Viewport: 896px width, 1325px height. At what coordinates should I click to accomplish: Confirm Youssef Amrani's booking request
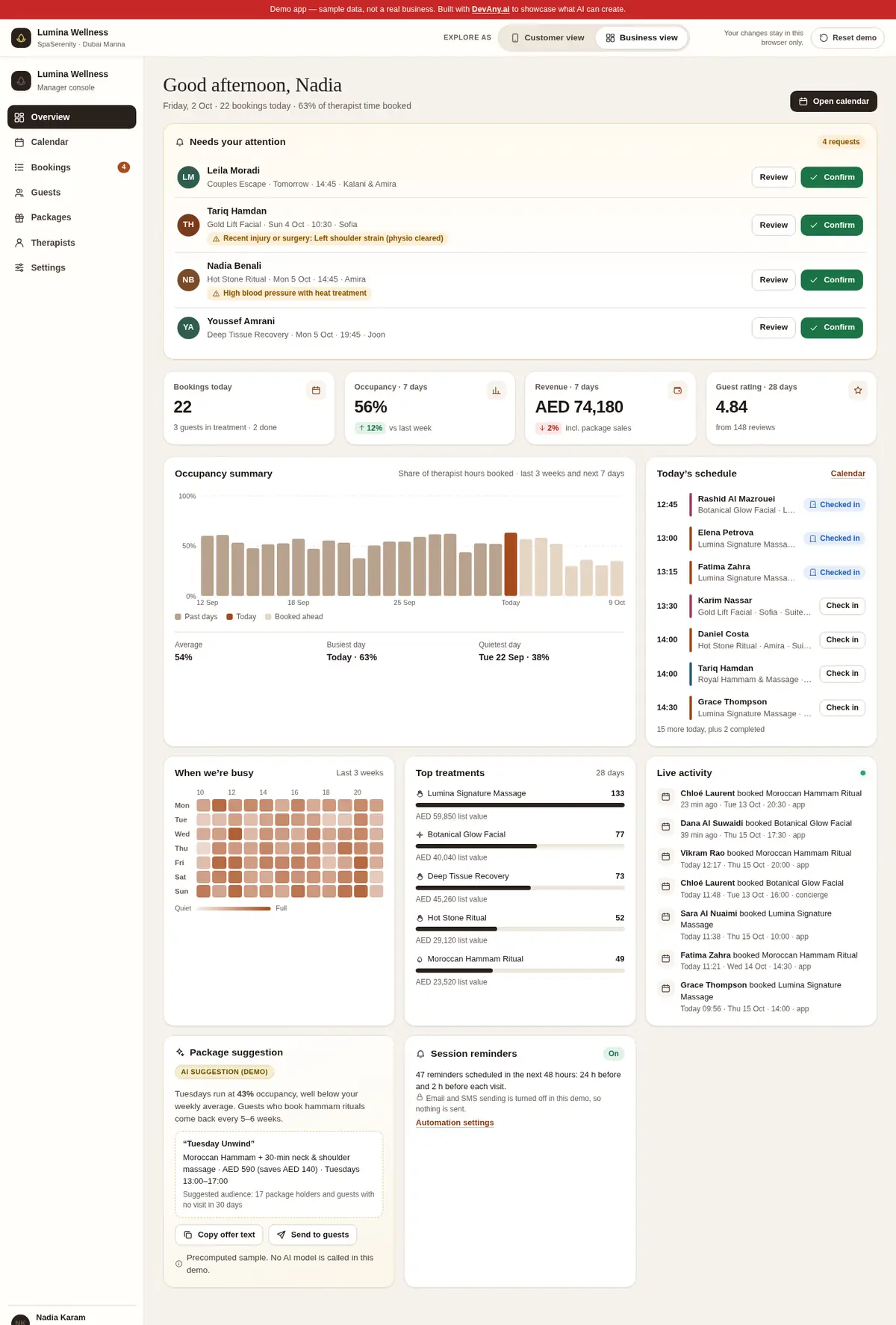tap(832, 327)
